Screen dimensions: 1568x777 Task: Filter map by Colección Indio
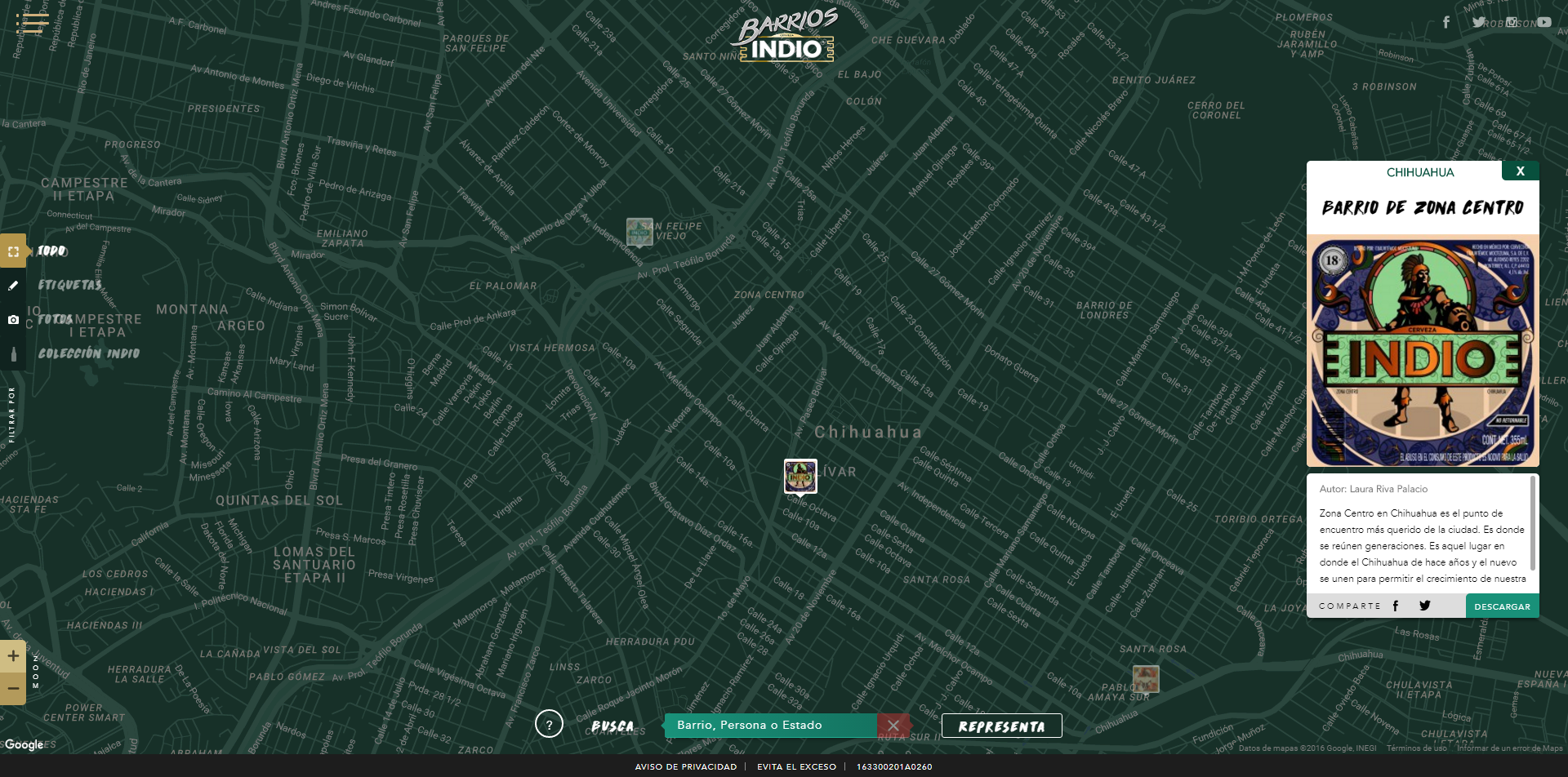point(89,353)
